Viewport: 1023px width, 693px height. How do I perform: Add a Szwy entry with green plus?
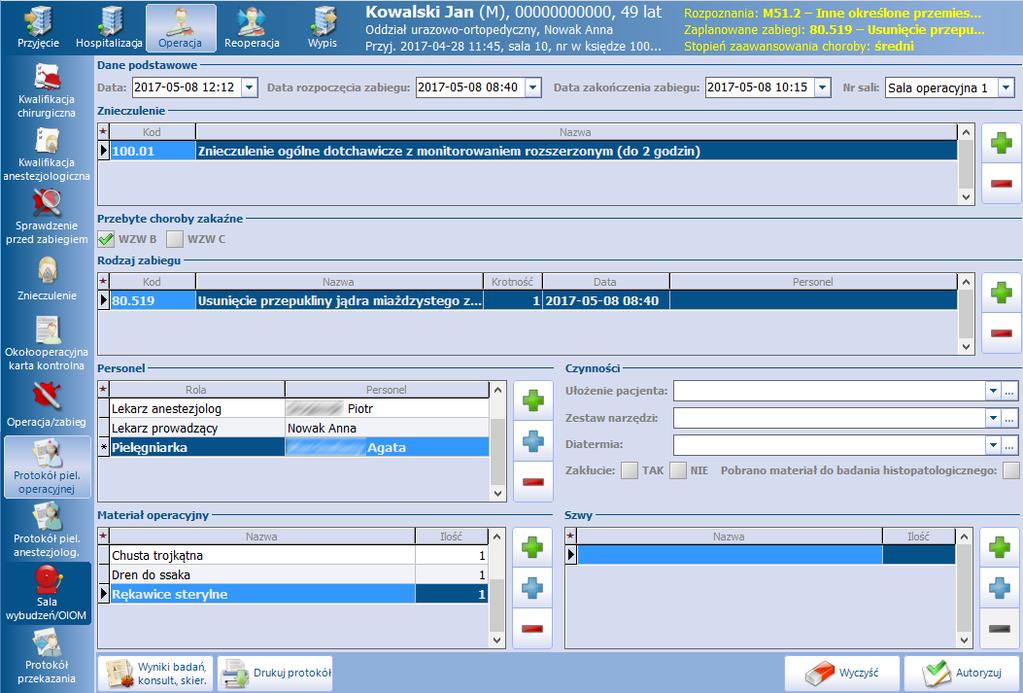pos(999,547)
